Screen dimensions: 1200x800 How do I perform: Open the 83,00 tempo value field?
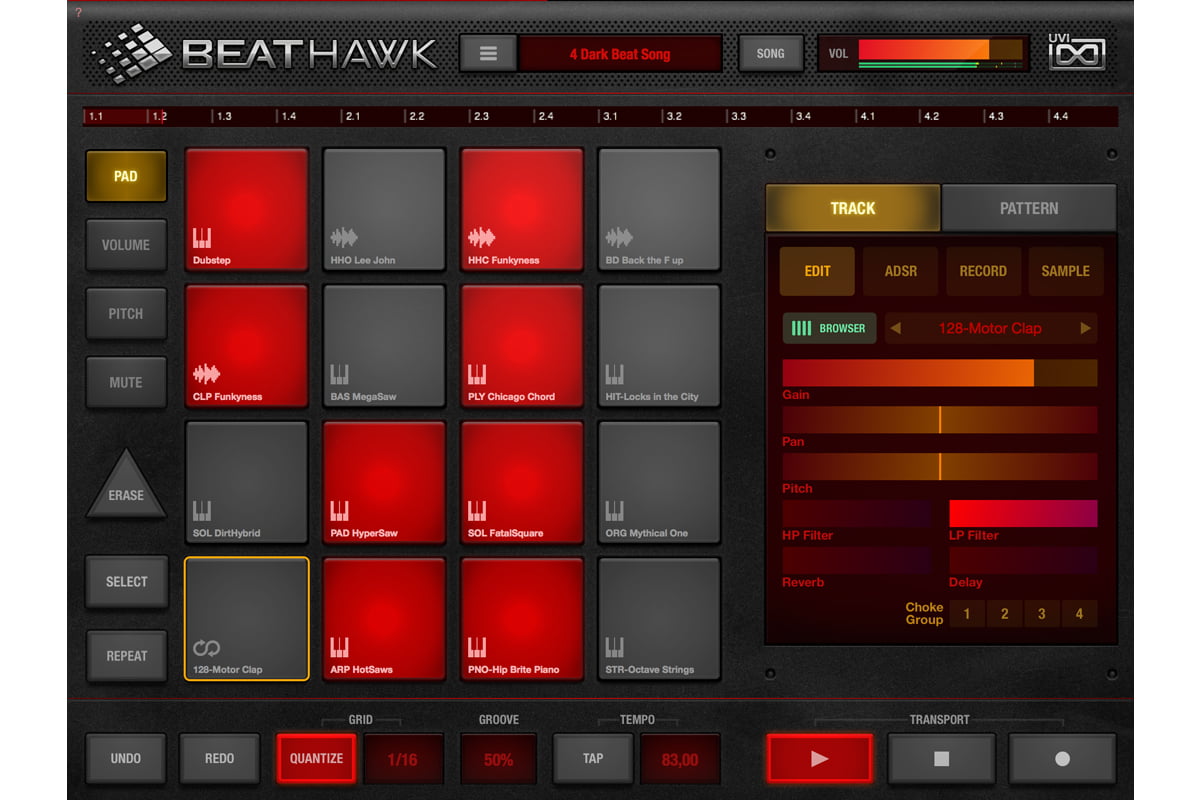coord(680,759)
